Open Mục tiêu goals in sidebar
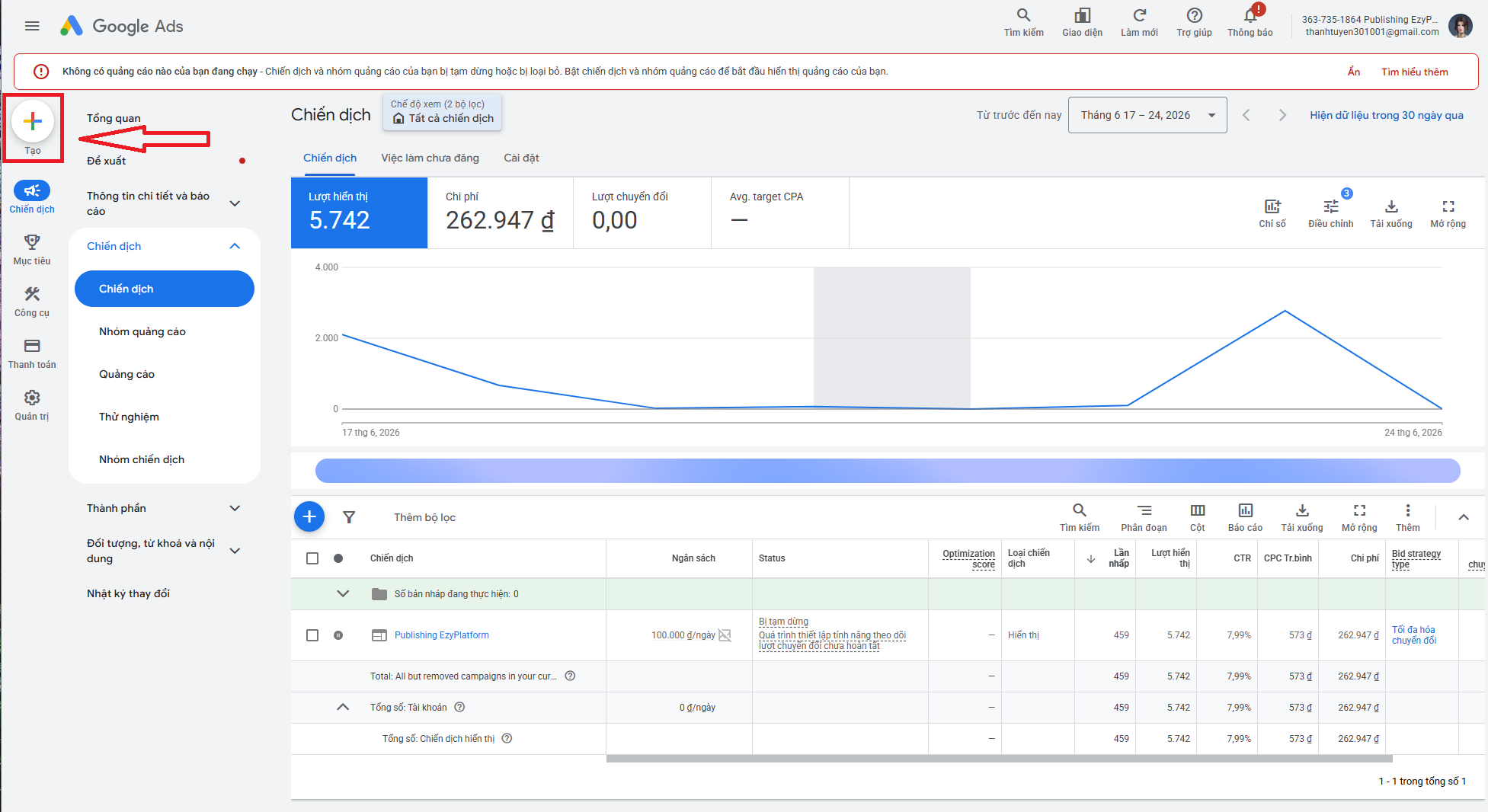 tap(32, 249)
